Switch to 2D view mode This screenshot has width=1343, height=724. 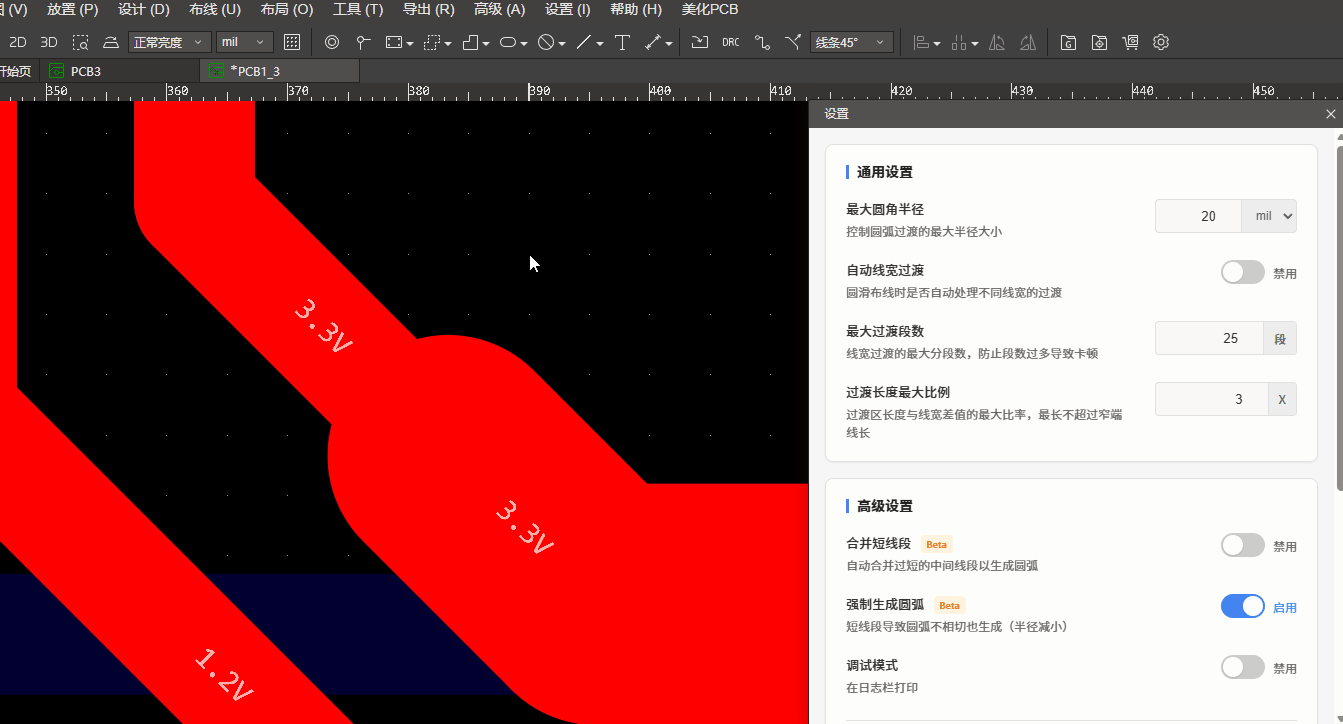[x=17, y=43]
